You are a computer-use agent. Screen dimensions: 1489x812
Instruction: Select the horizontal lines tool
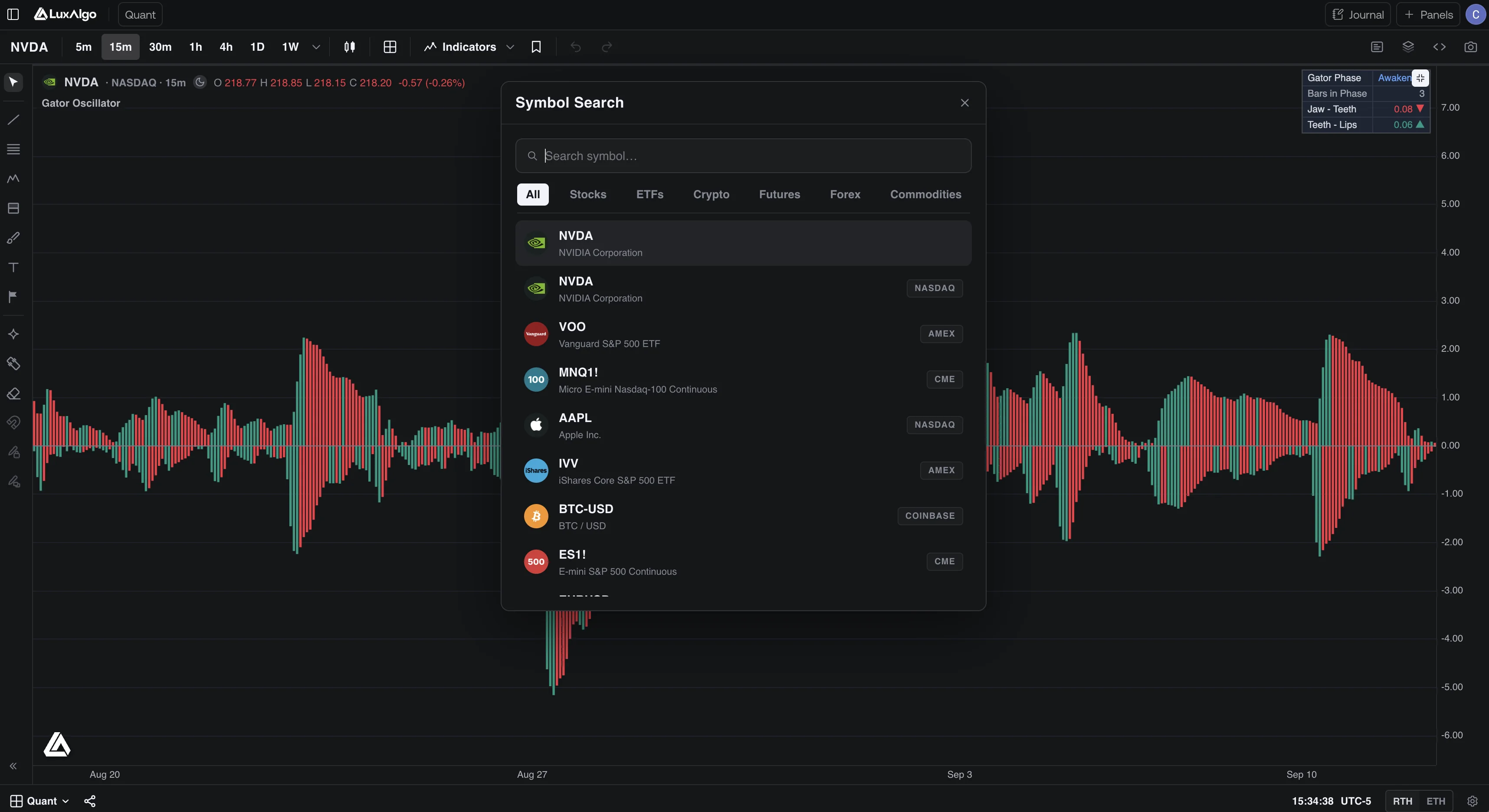(13, 149)
